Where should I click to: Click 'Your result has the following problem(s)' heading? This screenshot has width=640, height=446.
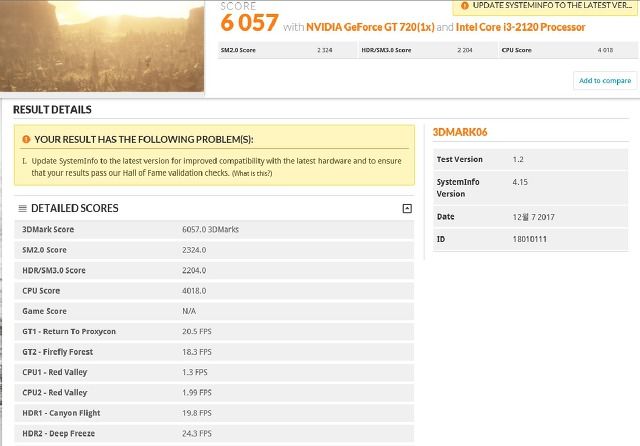[144, 140]
